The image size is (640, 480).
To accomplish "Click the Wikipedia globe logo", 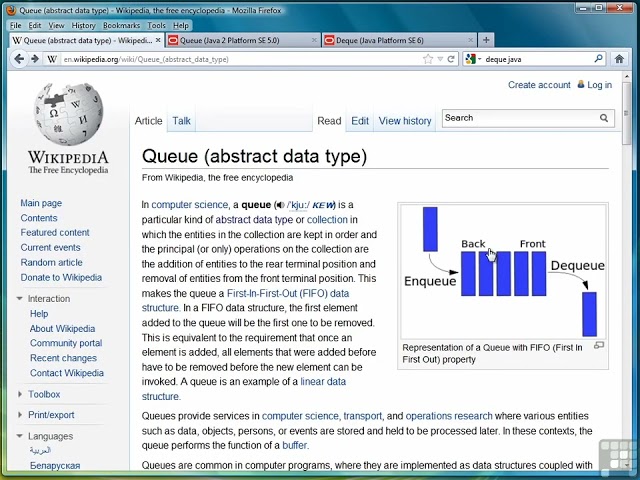I will pyautogui.click(x=69, y=114).
